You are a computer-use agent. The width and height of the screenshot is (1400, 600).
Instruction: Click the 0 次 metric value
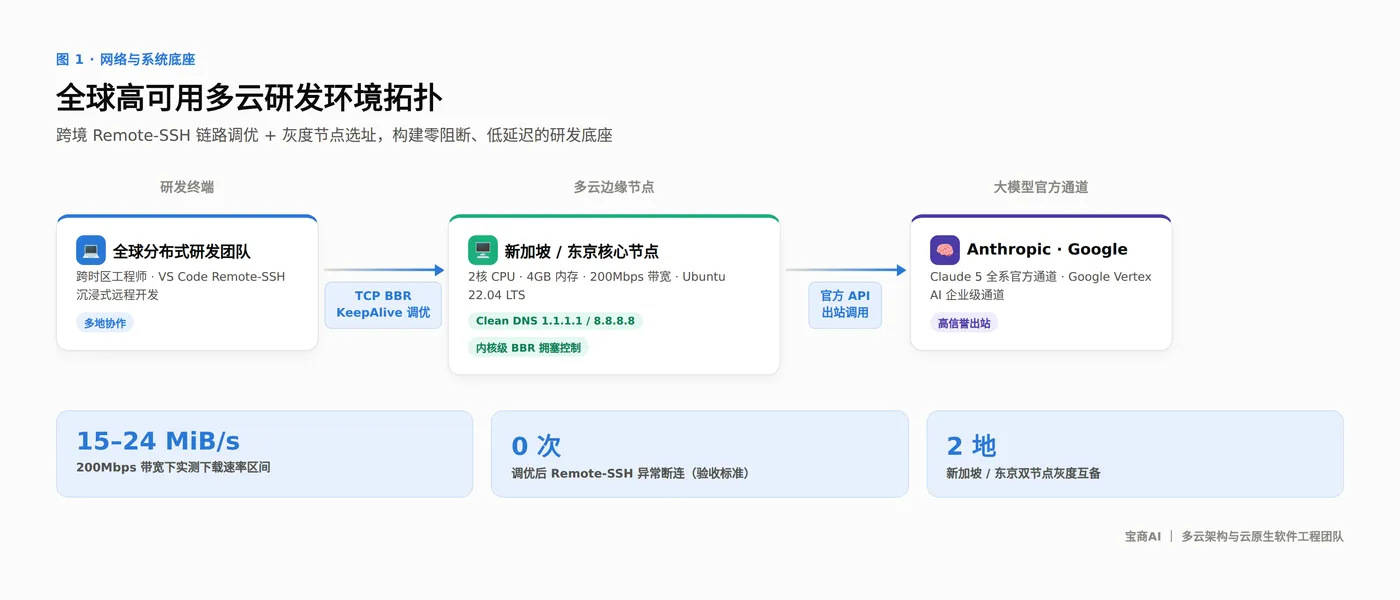coord(536,446)
